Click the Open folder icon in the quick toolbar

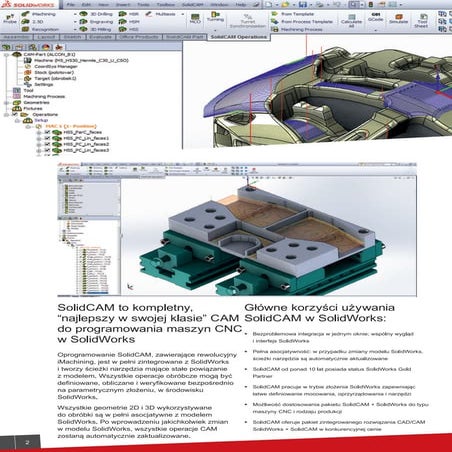click(x=285, y=5)
